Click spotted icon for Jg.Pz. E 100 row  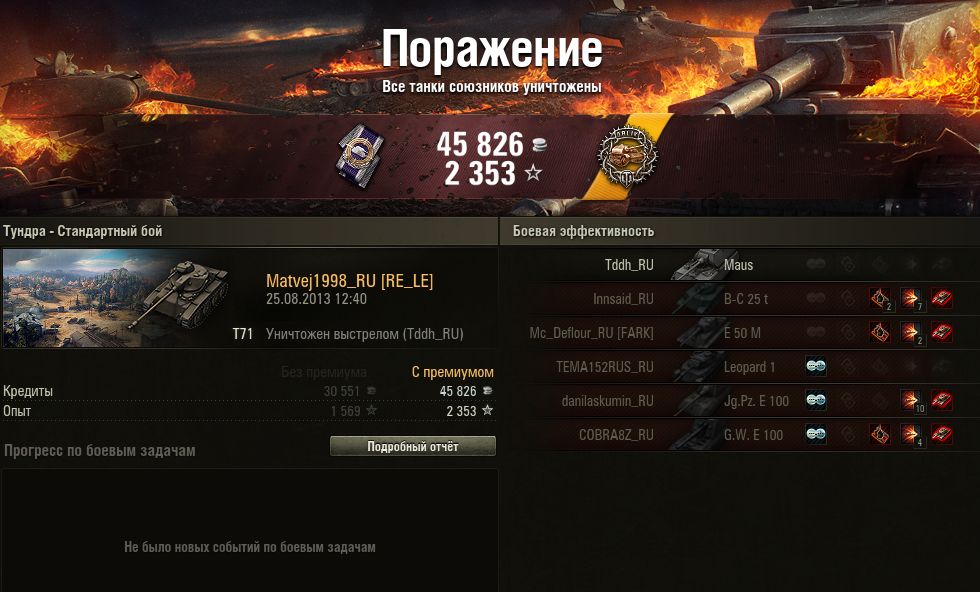(x=816, y=401)
